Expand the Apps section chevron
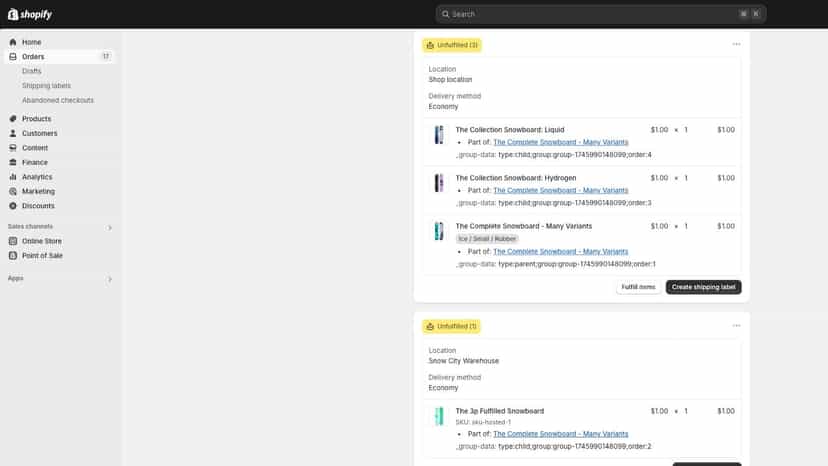 109,279
